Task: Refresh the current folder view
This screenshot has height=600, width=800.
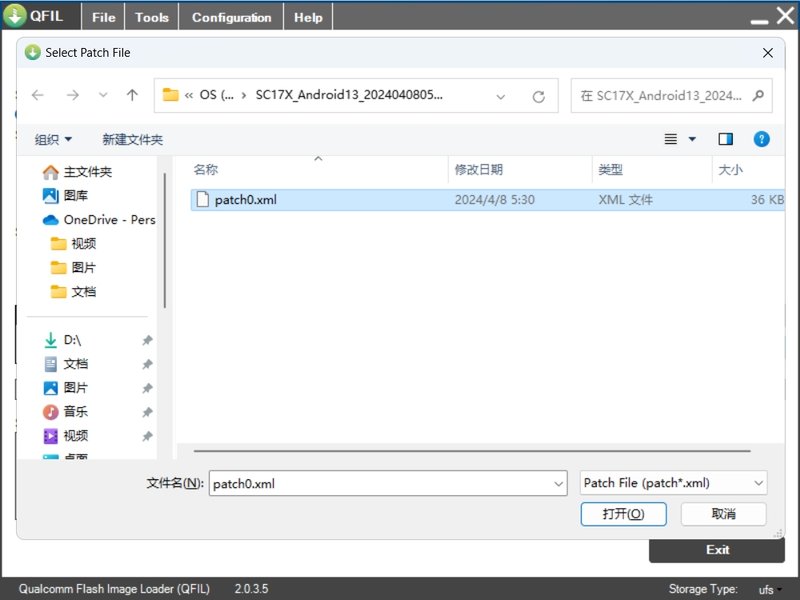Action: 538,96
